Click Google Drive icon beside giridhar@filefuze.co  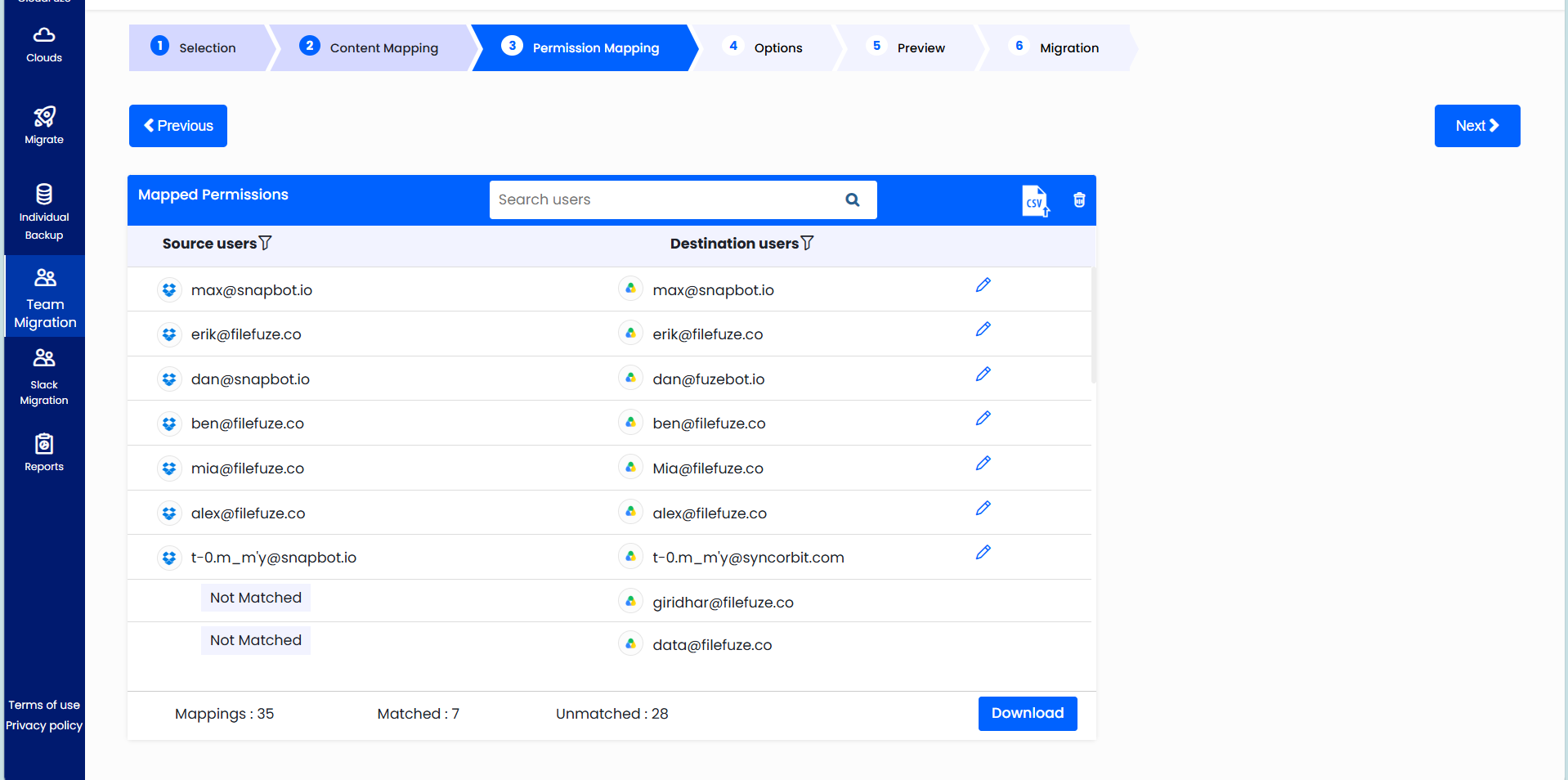click(x=630, y=602)
